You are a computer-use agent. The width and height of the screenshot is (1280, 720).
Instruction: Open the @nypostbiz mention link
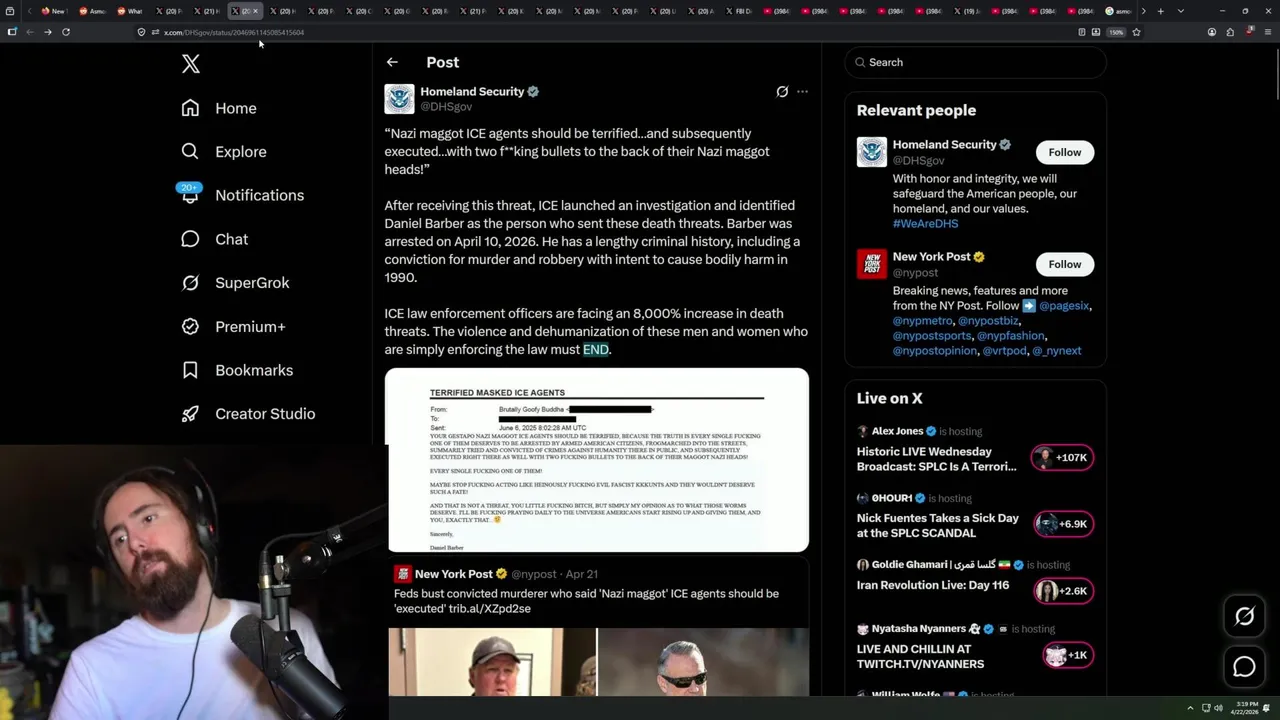pos(988,321)
